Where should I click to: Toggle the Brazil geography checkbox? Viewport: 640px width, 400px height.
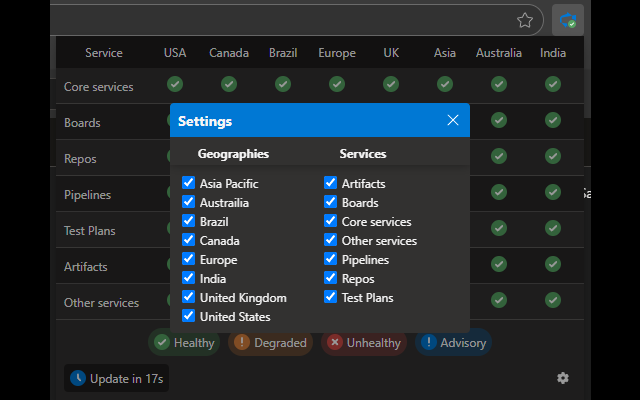(189, 221)
